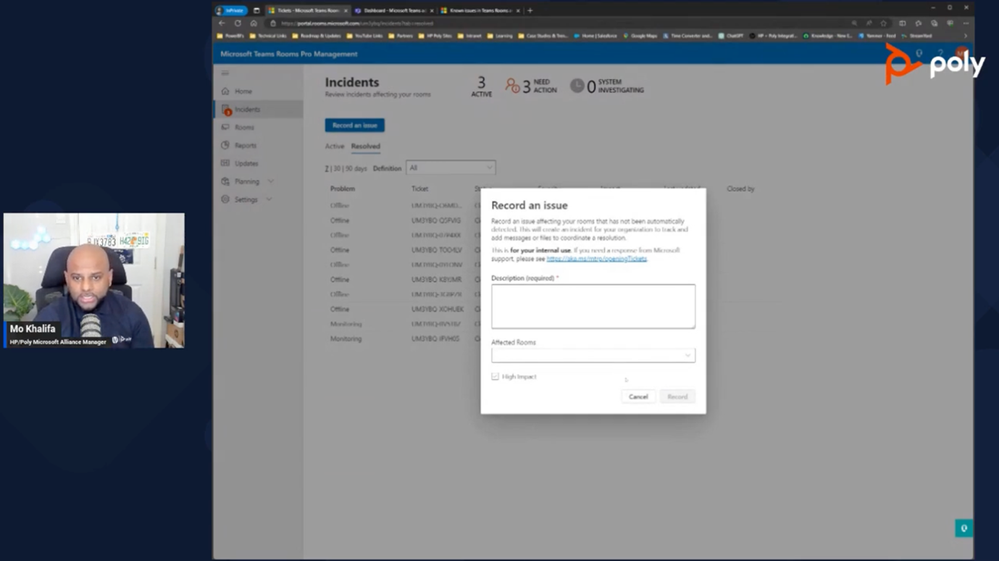Screen dimensions: 999x561
Task: Expand the Planning chevron
Action: tap(271, 181)
